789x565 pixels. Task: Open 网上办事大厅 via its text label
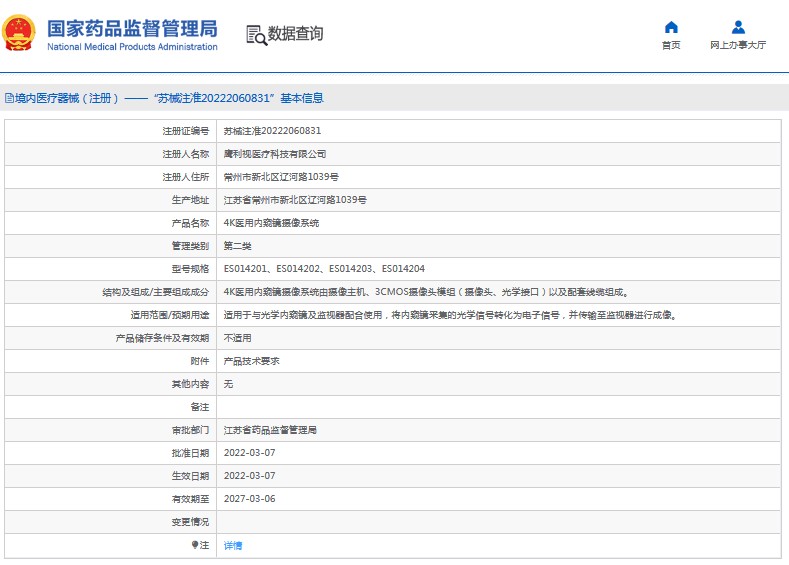738,46
